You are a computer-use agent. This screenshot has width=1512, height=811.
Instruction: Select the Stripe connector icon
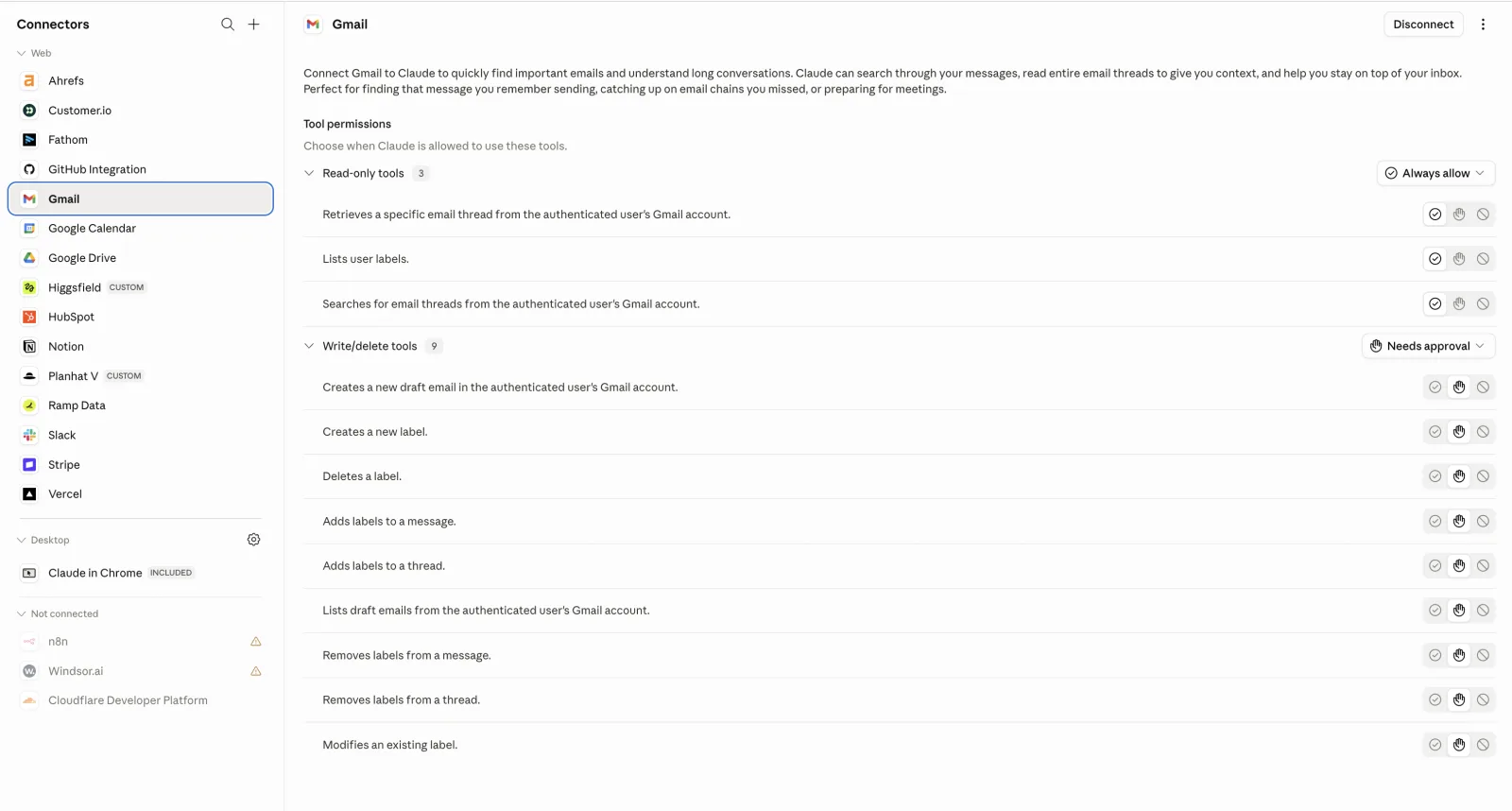pos(29,465)
